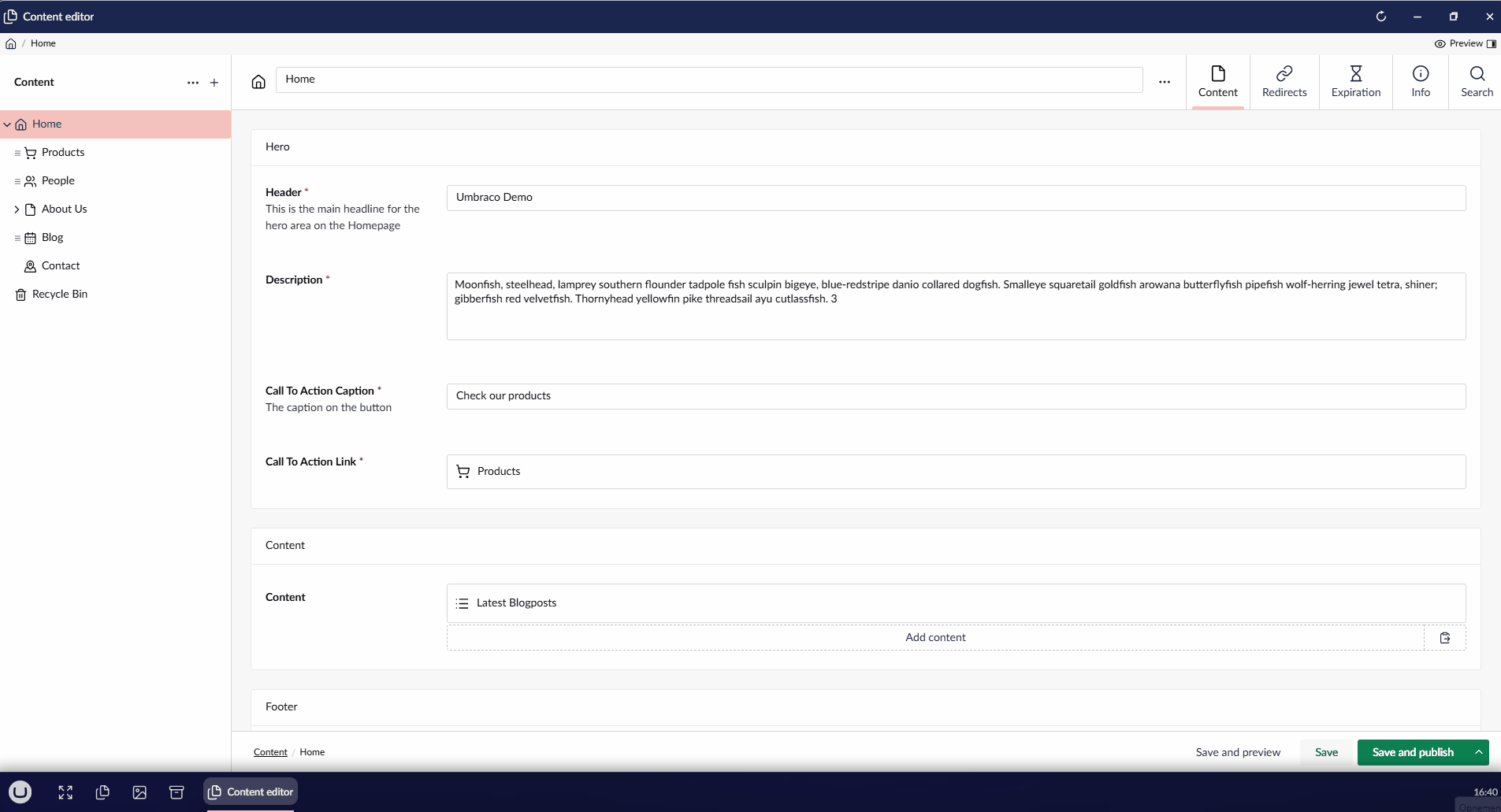The width and height of the screenshot is (1501, 812).
Task: Click the home icon in the breadcrumb bar
Action: pos(11,43)
